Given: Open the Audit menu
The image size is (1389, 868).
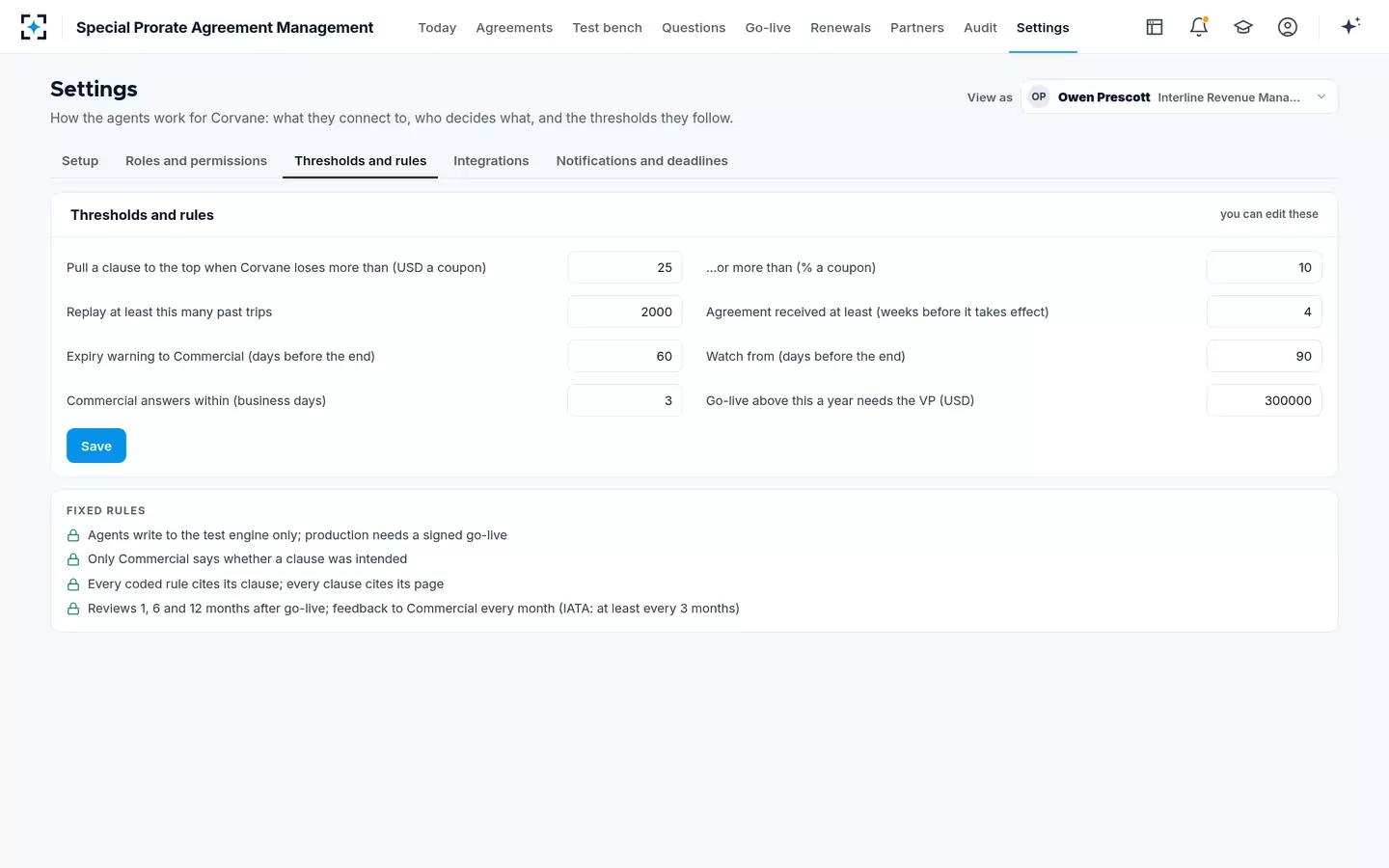Looking at the screenshot, I should coord(980,27).
